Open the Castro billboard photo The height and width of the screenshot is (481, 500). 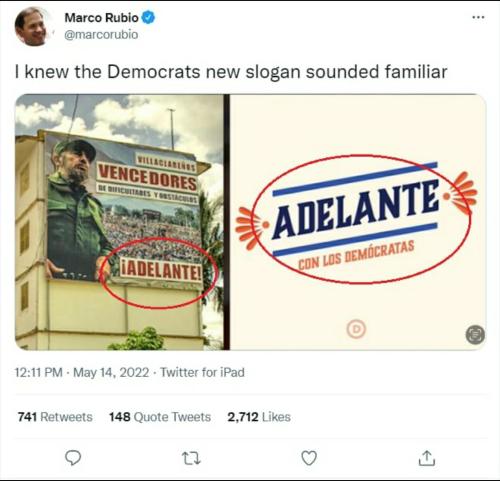119,222
